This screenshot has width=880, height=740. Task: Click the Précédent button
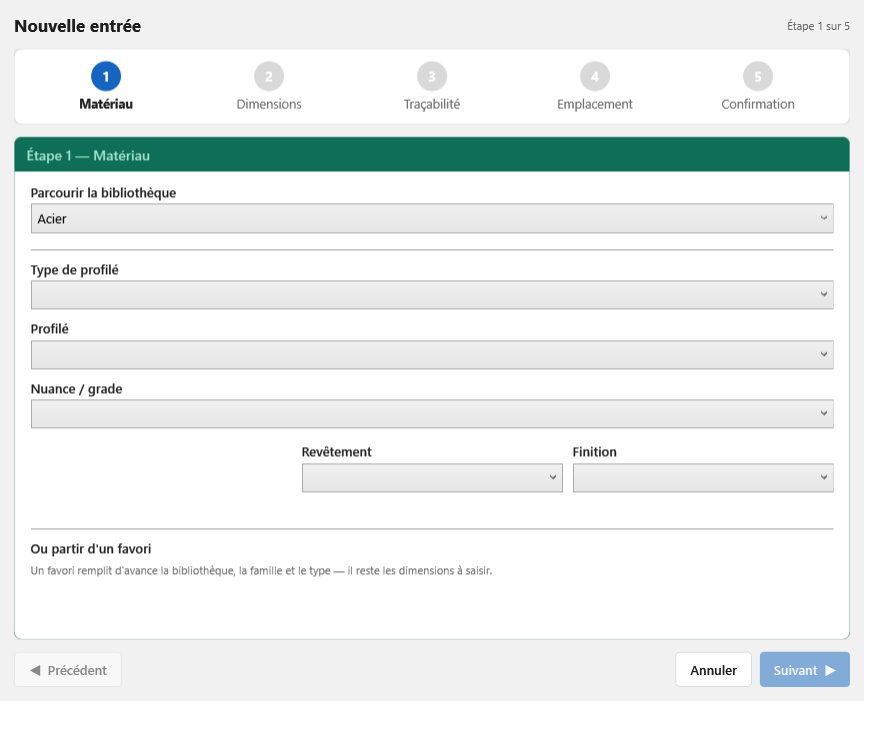[68, 670]
